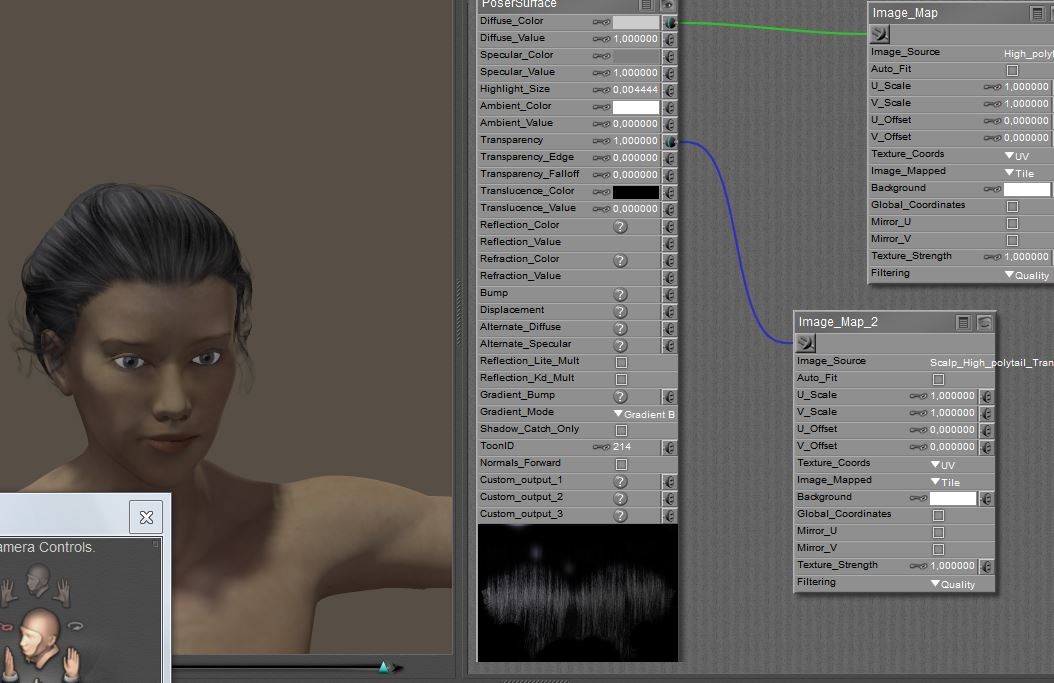Viewport: 1054px width, 683px height.
Task: Click the Image_Map node output connector icon
Action: point(880,34)
